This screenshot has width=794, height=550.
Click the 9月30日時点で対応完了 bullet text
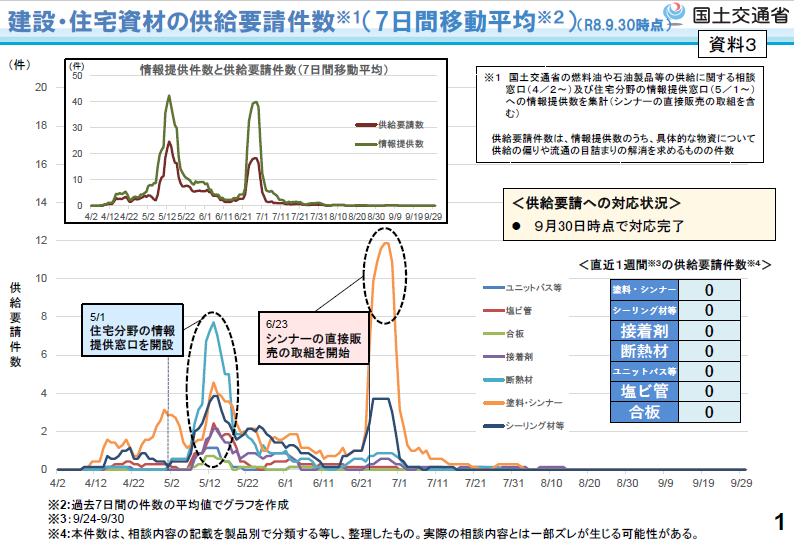608,226
